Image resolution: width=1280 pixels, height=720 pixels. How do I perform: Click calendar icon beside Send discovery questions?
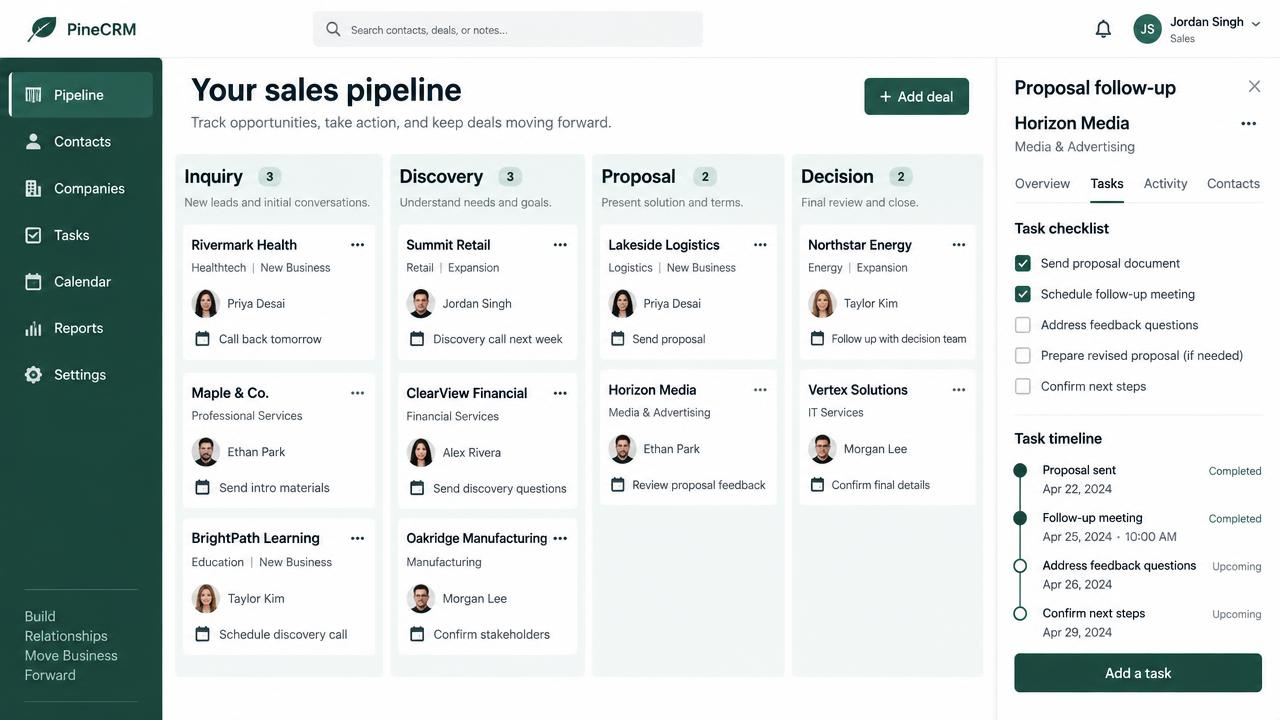[x=417, y=488]
